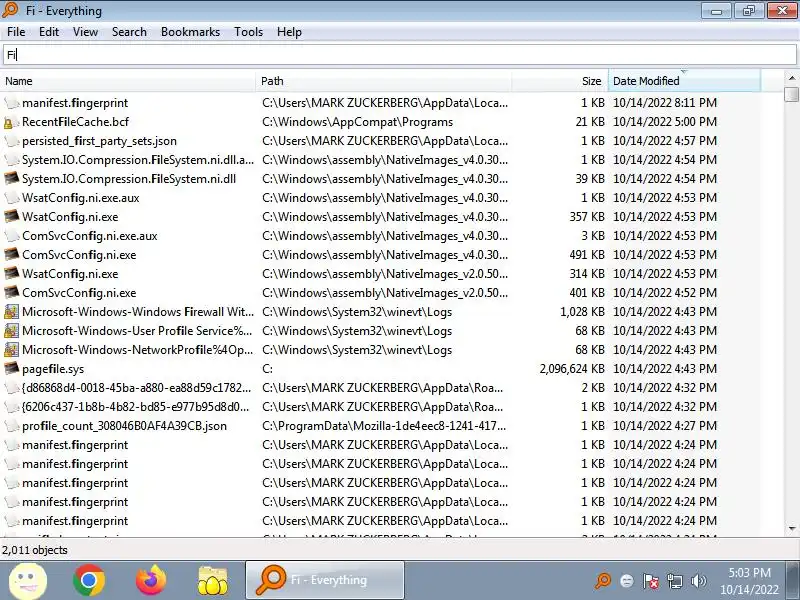Select the RecentFileCache.bcf file name
This screenshot has height=600, width=800.
click(x=76, y=122)
